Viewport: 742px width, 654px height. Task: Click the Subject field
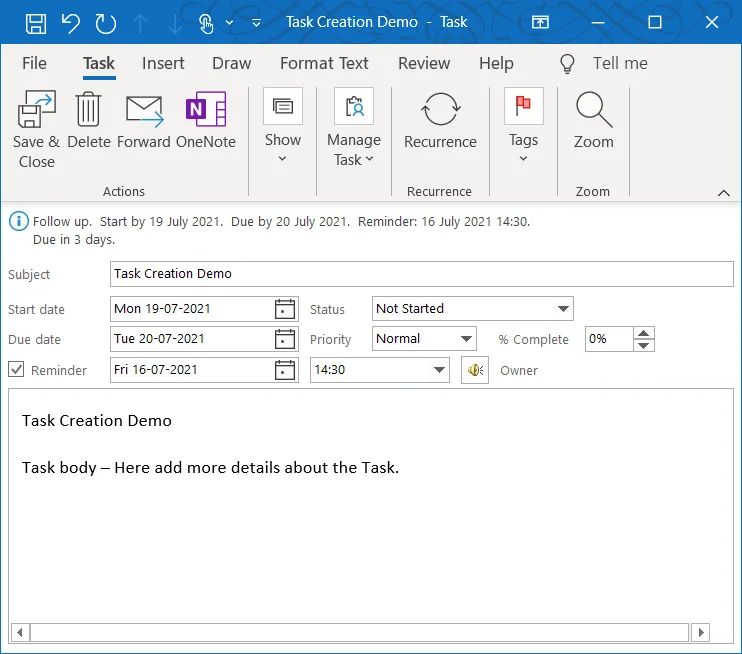pyautogui.click(x=422, y=274)
